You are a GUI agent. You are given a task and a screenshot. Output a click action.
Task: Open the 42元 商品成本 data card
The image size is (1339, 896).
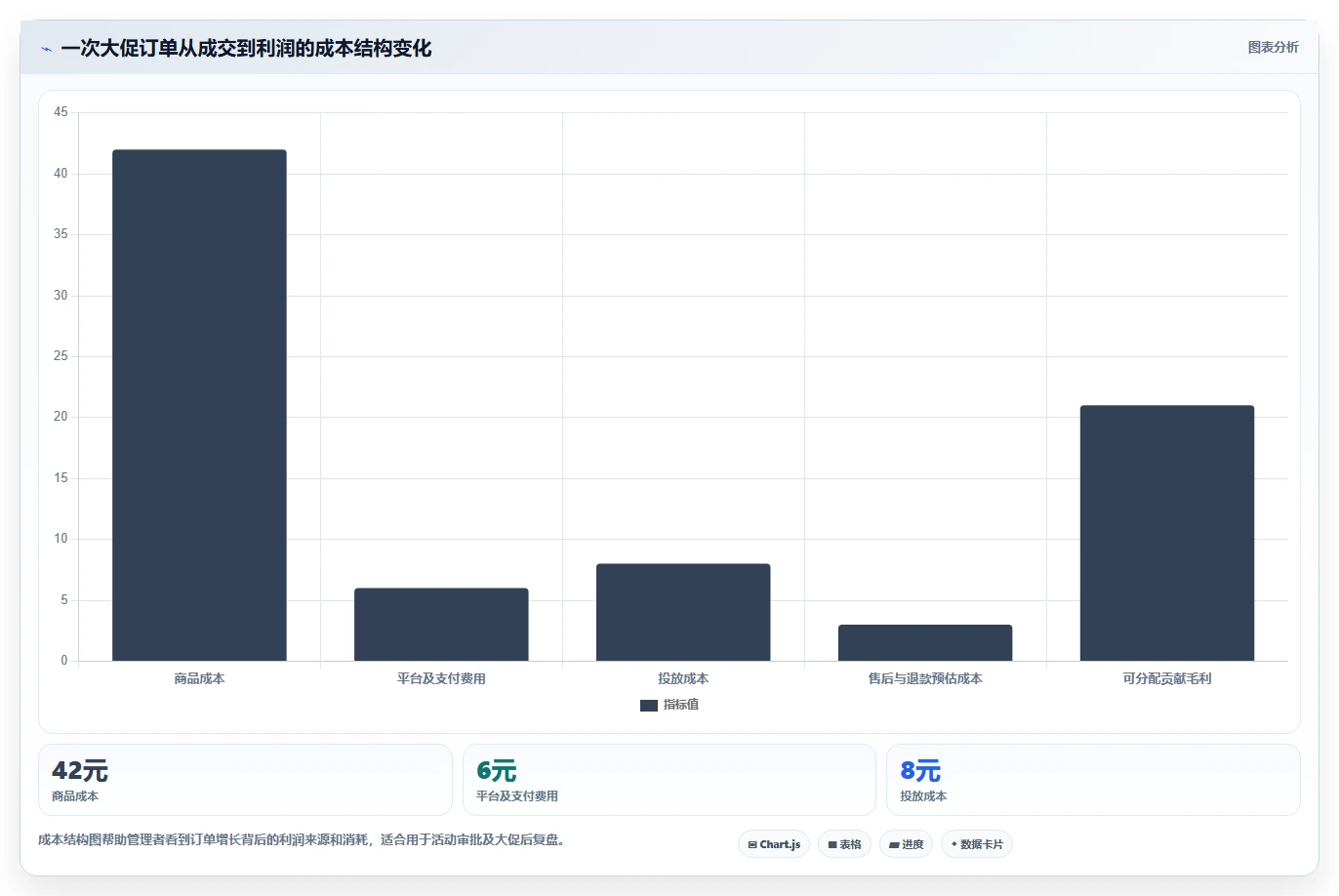click(245, 780)
